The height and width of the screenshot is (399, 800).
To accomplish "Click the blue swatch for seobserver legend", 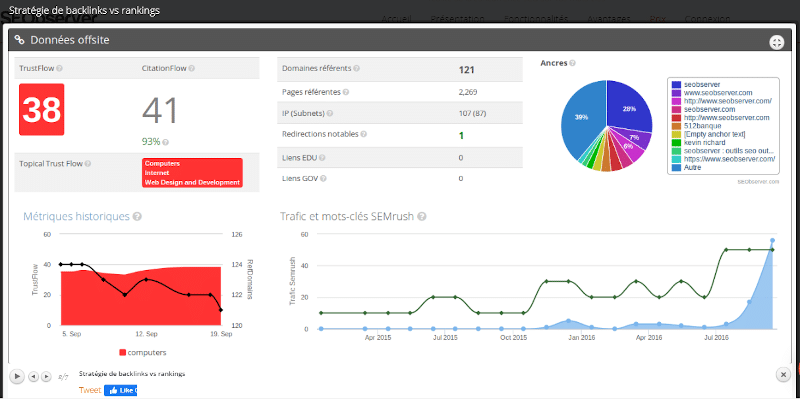I will click(x=677, y=85).
